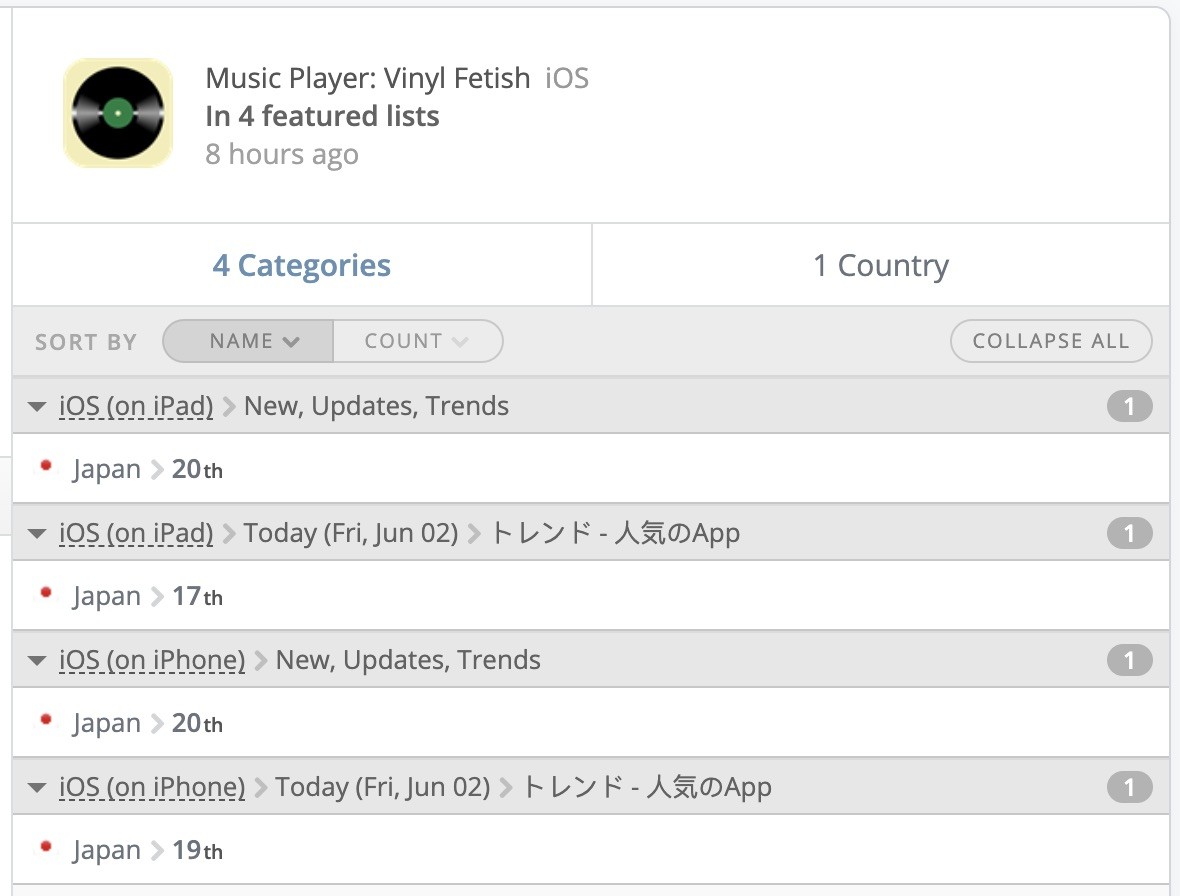The image size is (1180, 896).
Task: Collapse the iPad Today トレンド section
Action: [37, 534]
